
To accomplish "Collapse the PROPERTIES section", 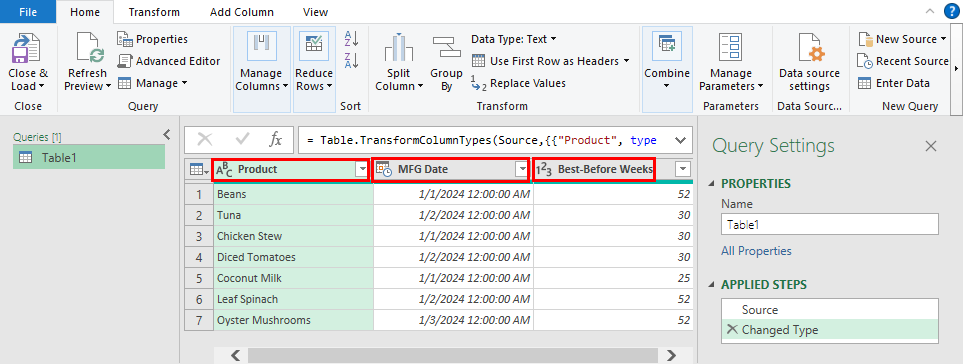I will tap(712, 184).
